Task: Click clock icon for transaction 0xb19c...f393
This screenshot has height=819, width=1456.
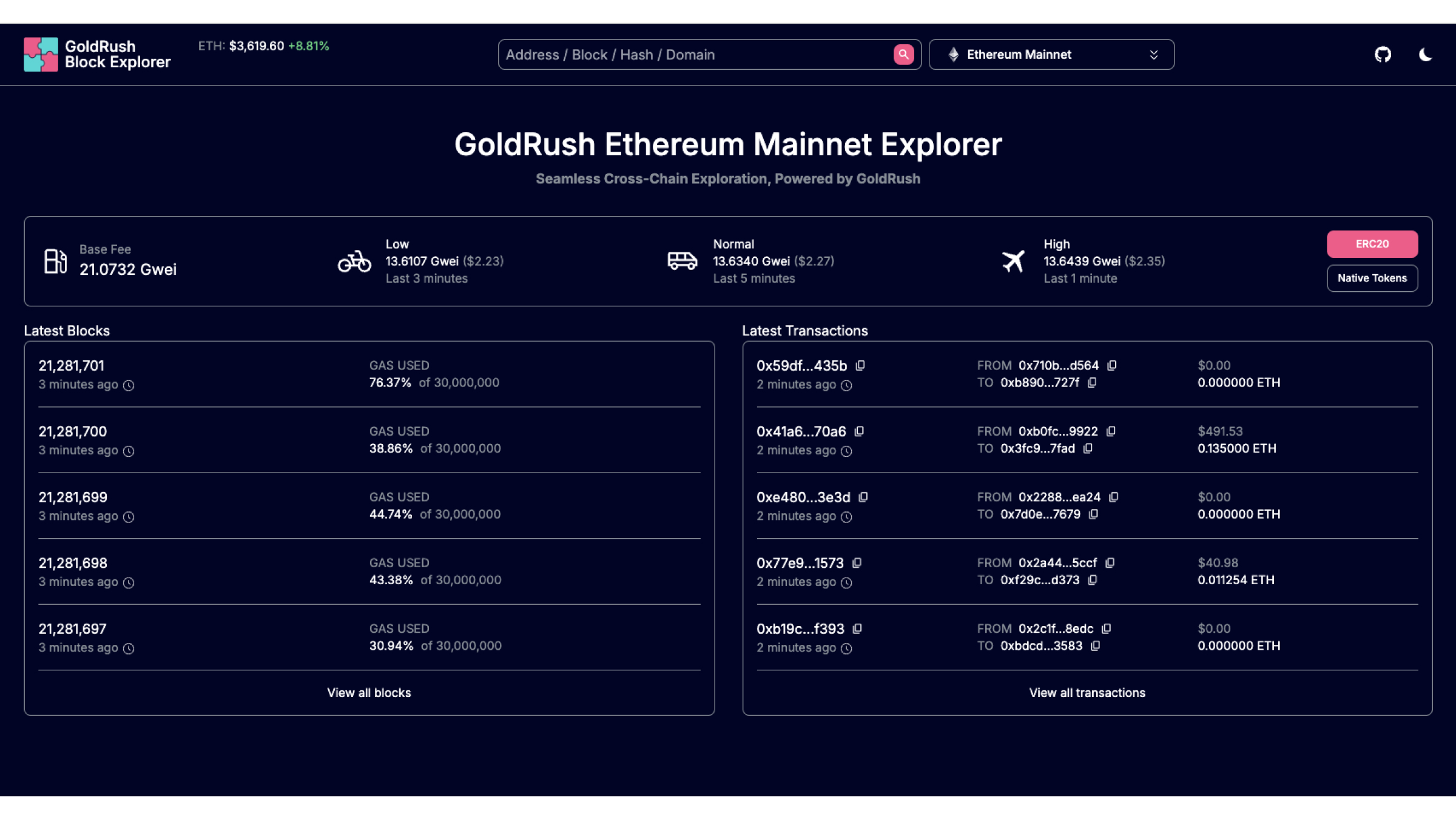Action: tap(846, 649)
